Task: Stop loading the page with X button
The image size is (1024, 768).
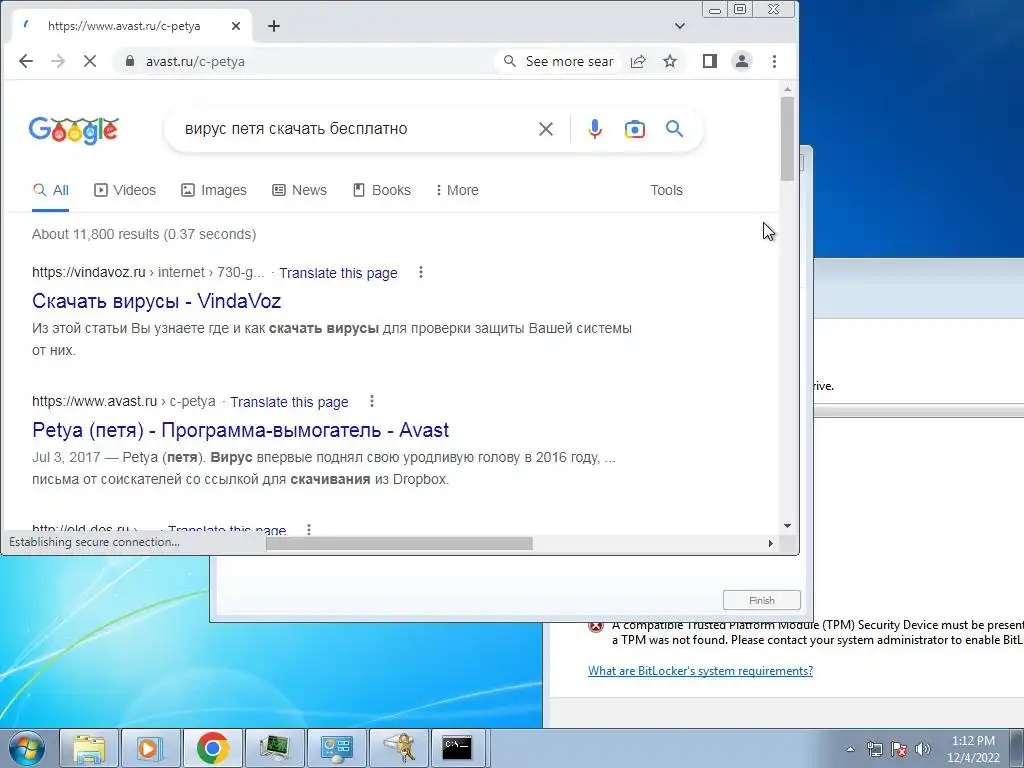Action: pos(90,61)
